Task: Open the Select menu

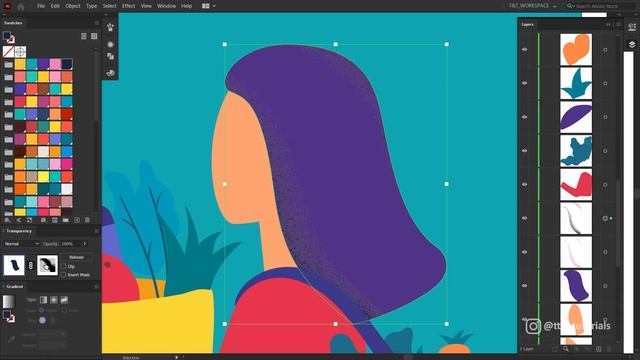Action: click(109, 6)
